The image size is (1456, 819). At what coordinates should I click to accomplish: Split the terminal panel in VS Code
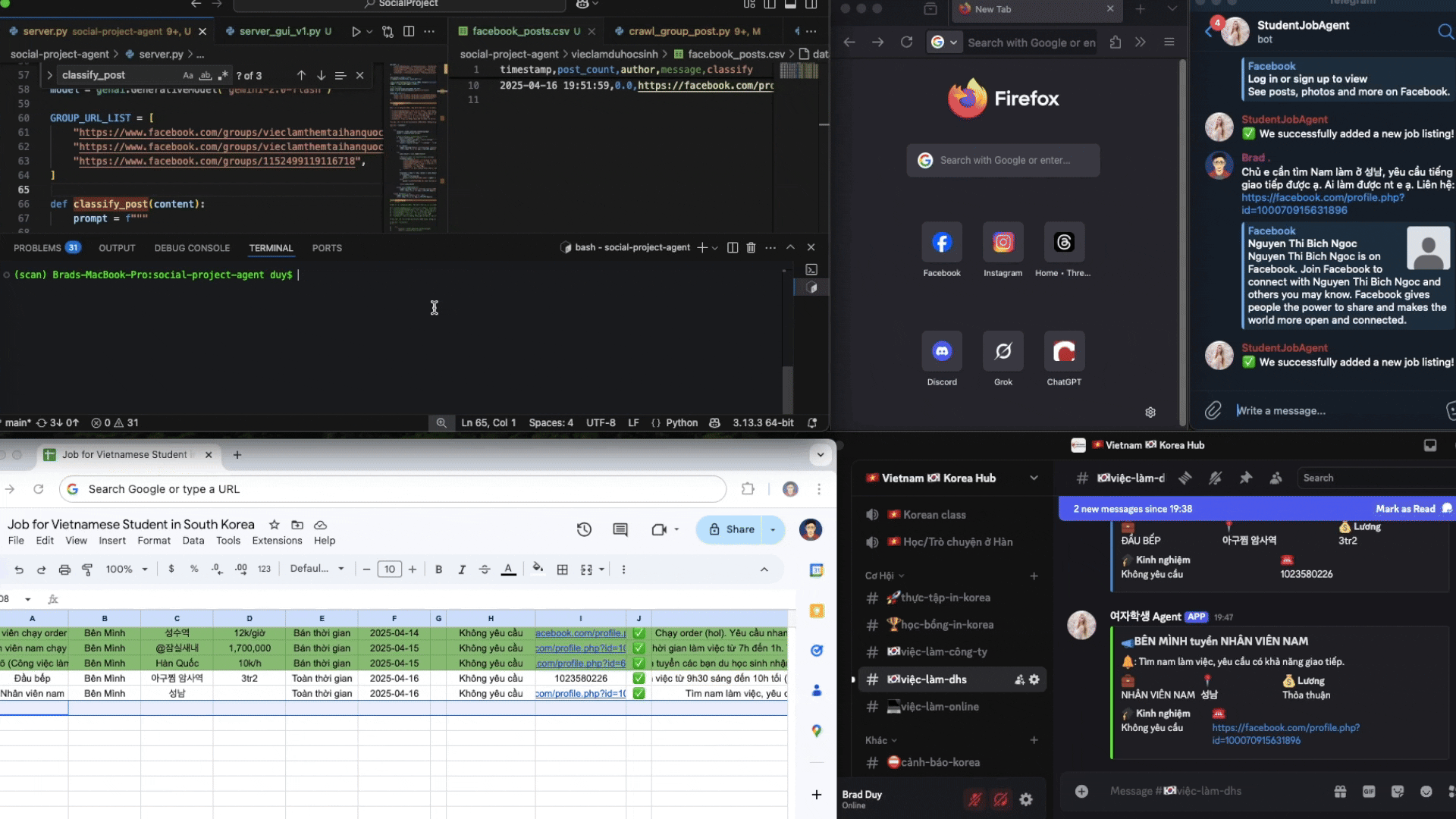coord(733,247)
